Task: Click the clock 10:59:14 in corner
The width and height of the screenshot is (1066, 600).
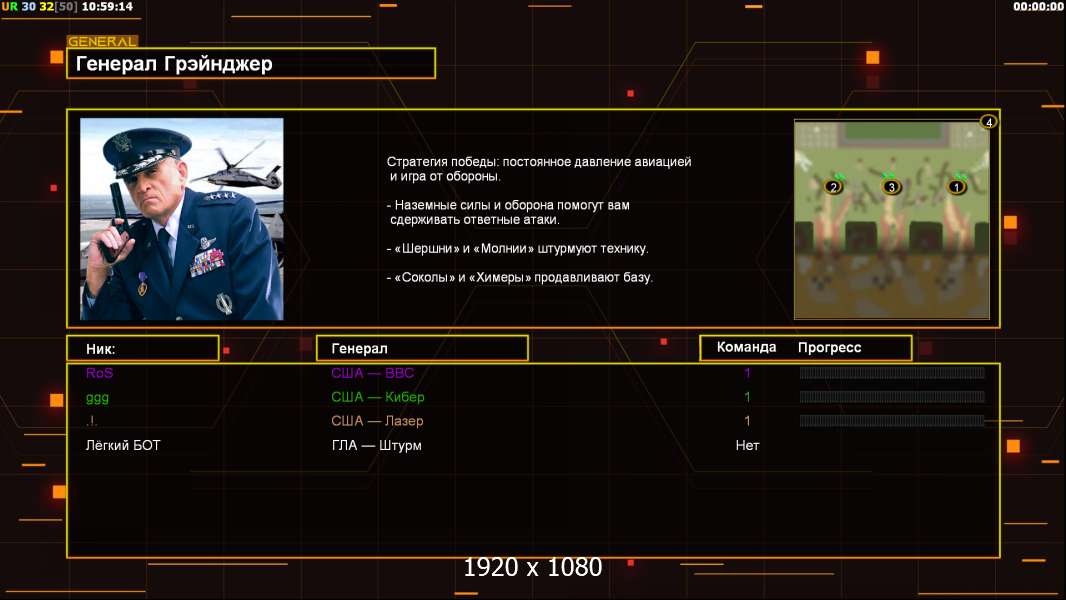Action: point(107,7)
